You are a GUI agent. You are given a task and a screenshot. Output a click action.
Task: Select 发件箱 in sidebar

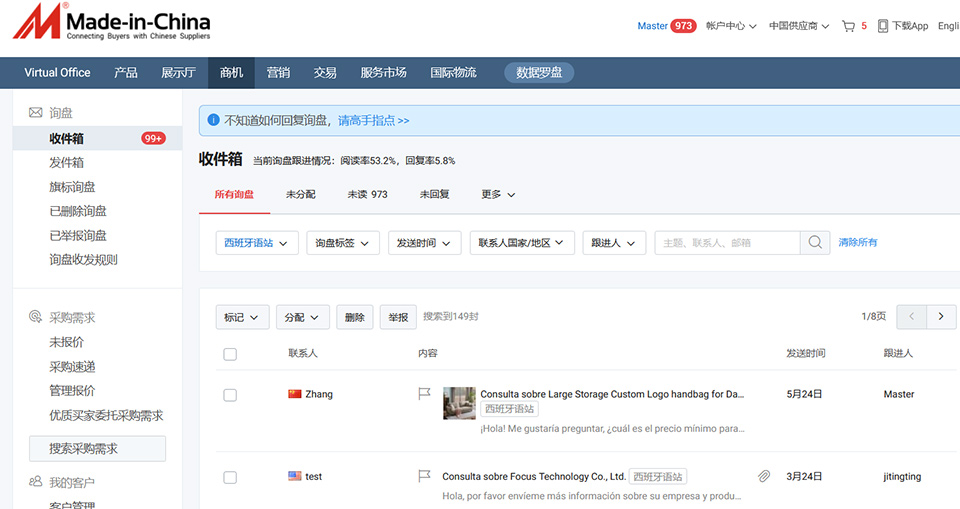coord(67,162)
